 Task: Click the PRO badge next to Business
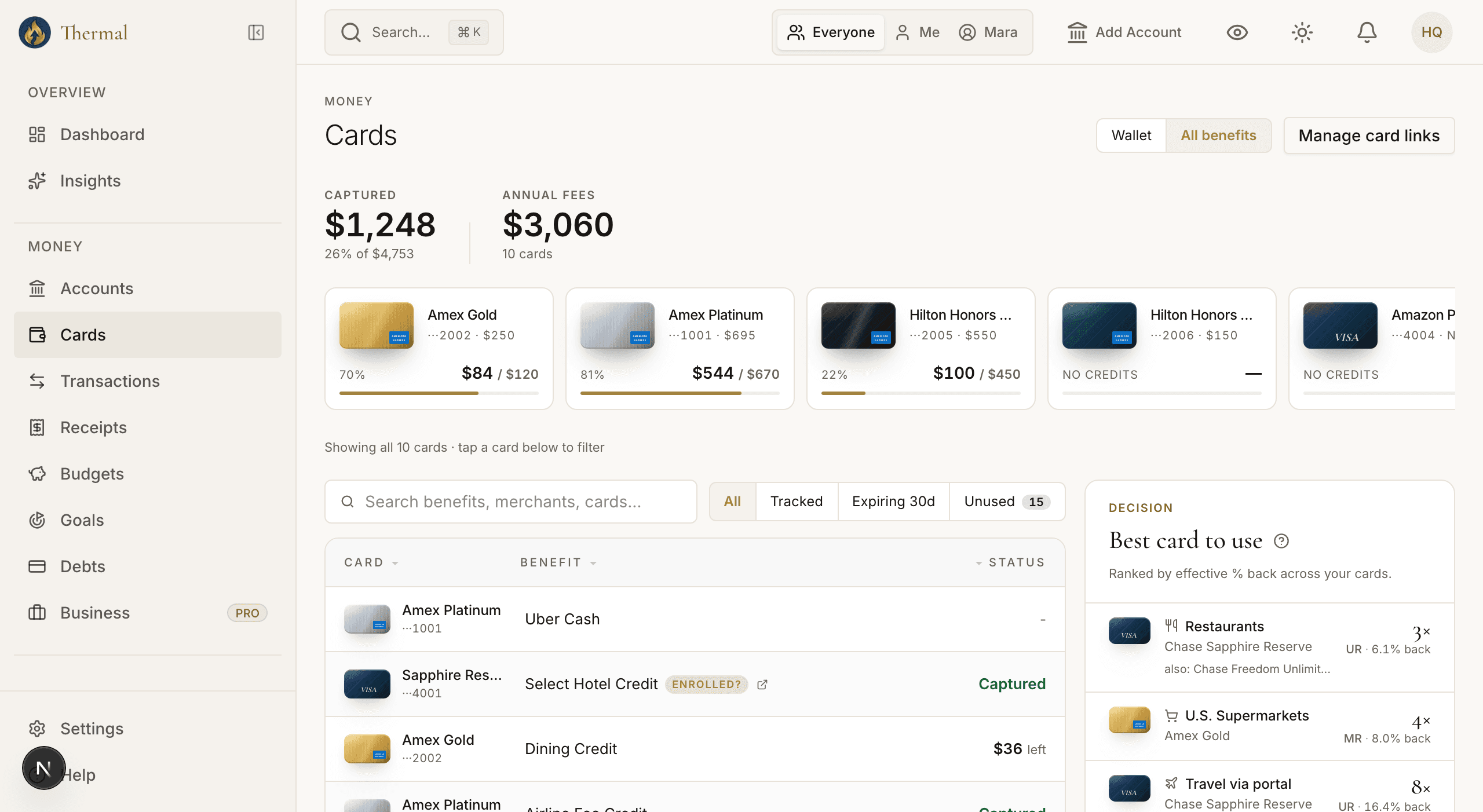(247, 613)
